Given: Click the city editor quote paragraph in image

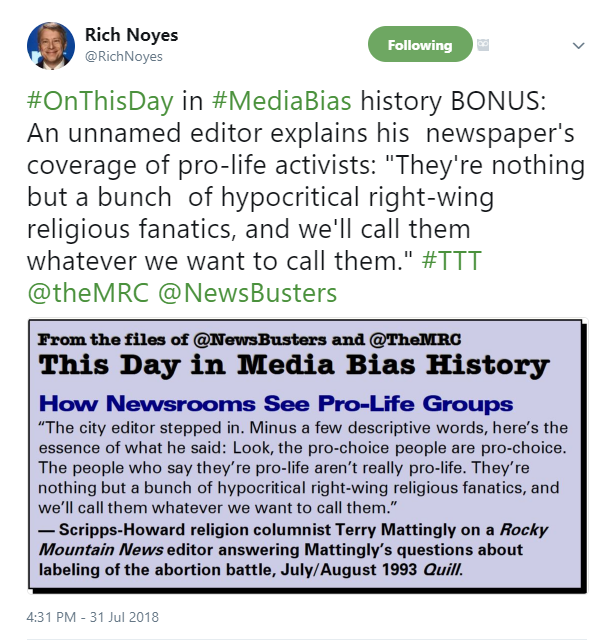Looking at the screenshot, I should [x=303, y=468].
